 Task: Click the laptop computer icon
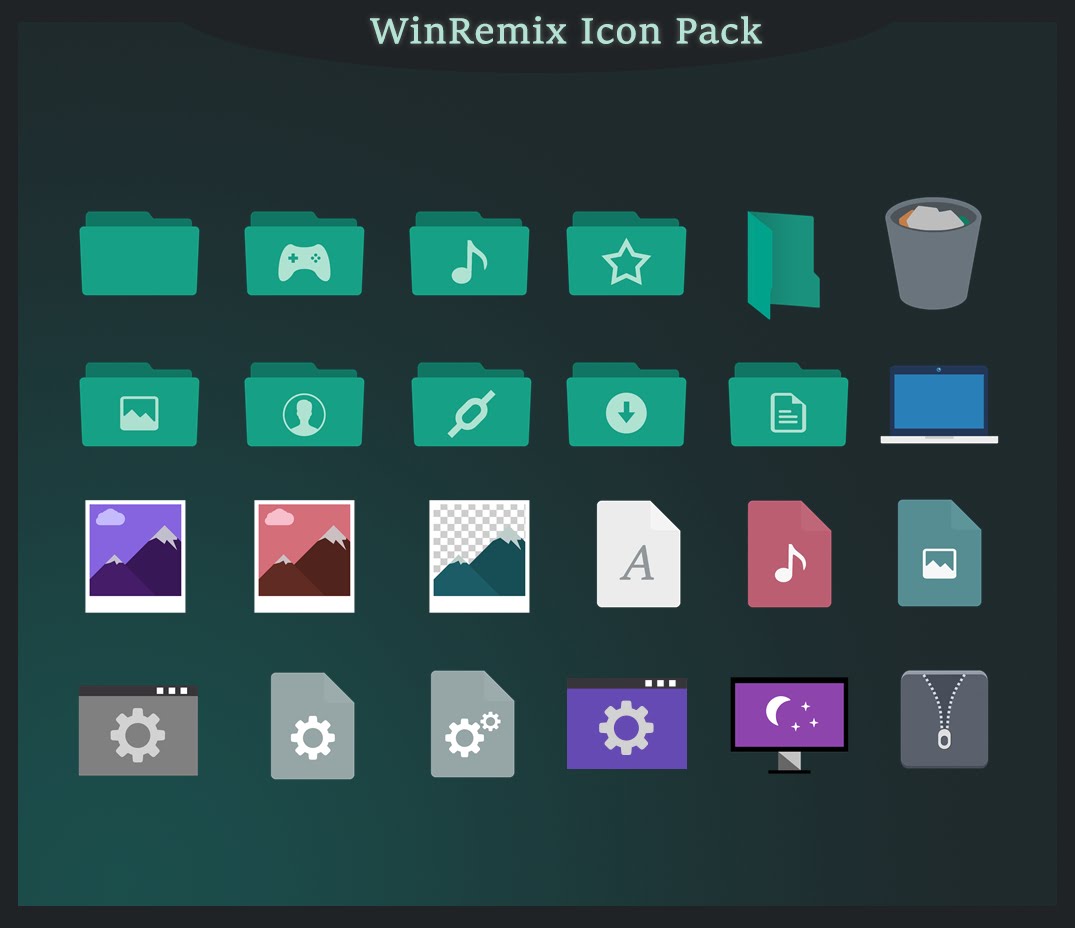(937, 403)
